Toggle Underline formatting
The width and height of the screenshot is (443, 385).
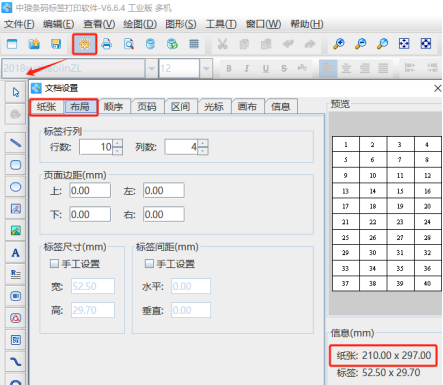click(x=266, y=68)
